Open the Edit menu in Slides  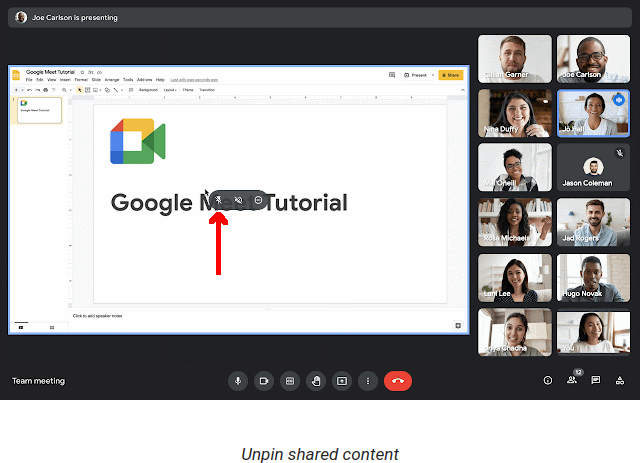[x=40, y=80]
